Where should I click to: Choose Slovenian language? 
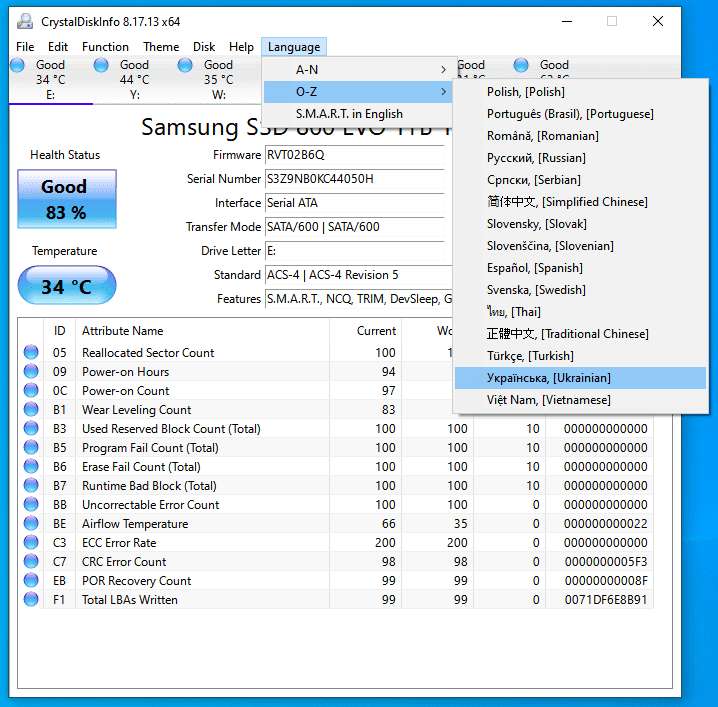click(580, 245)
